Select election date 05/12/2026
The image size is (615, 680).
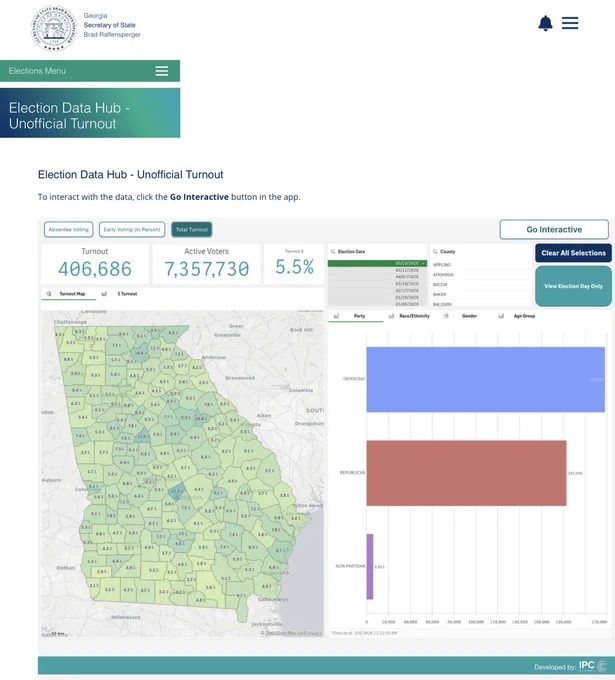tap(377, 270)
